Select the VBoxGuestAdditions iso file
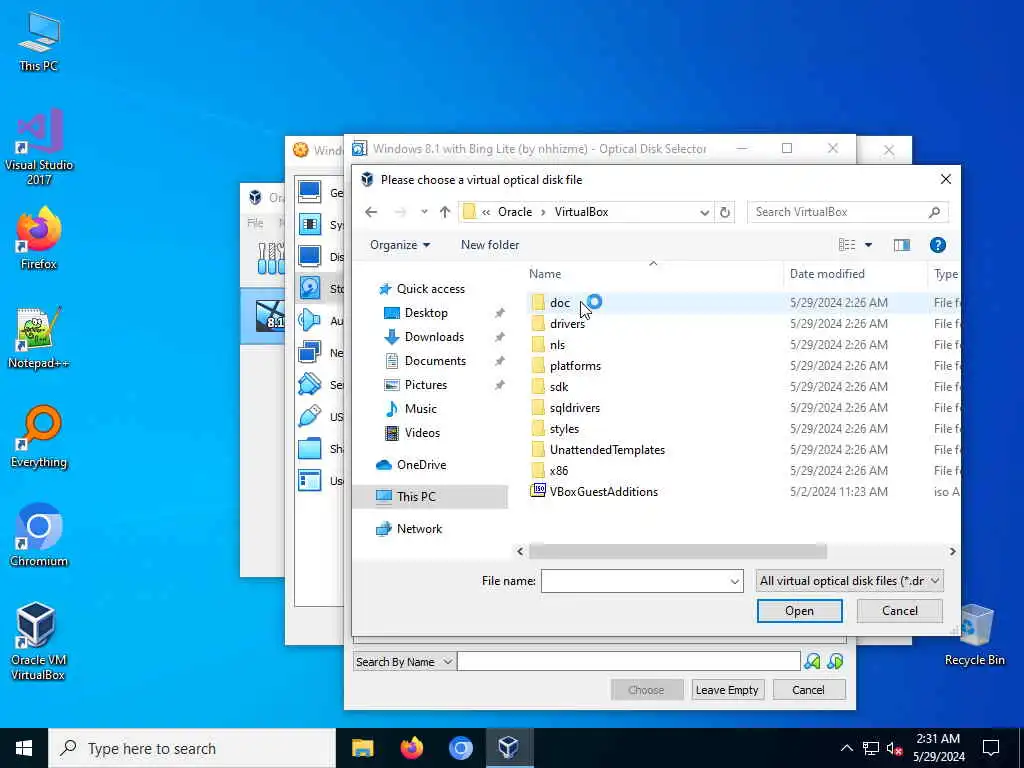 603,492
